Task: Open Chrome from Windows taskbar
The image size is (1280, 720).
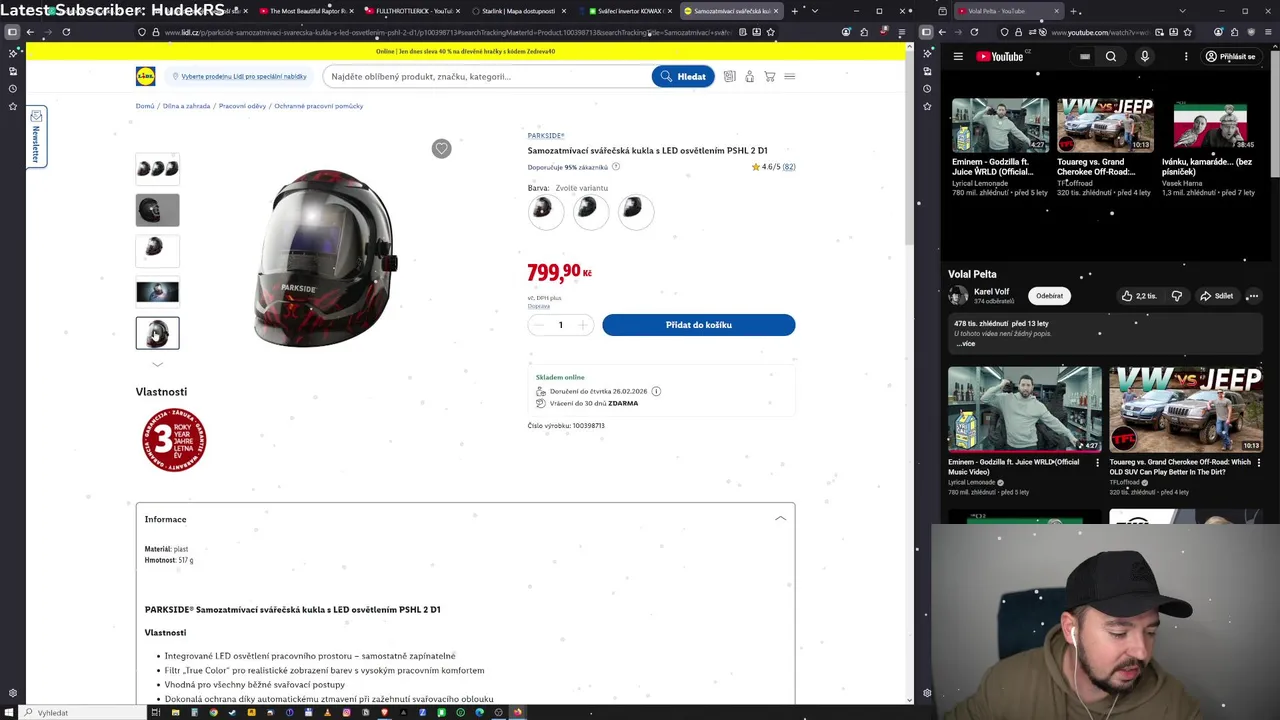Action: pos(213,712)
